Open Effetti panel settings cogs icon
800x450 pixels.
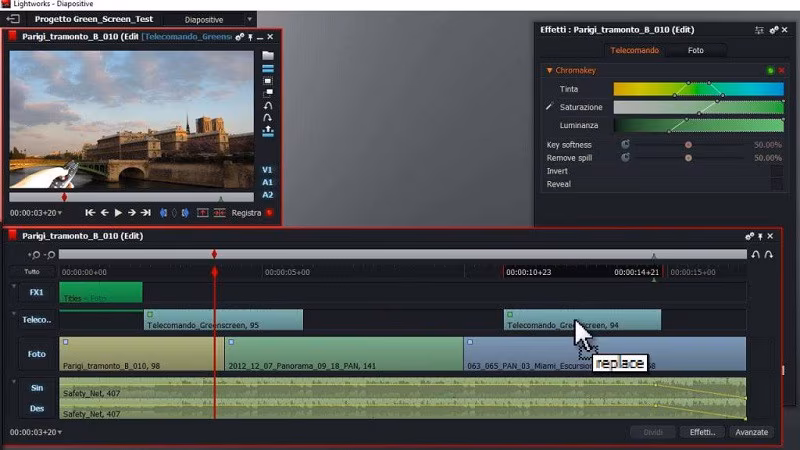[774, 30]
